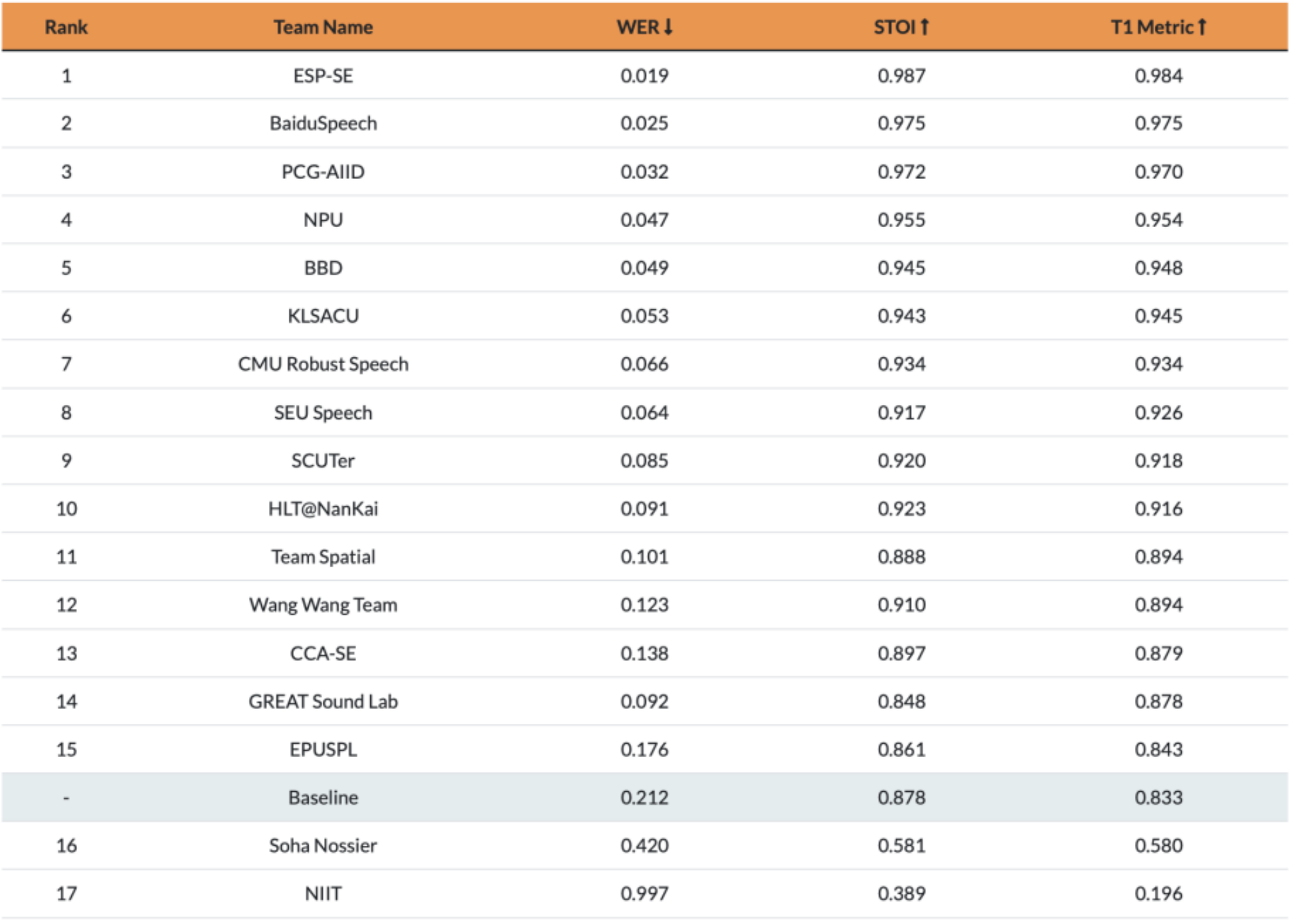
Task: Click Team Spatial STOI value 0.888
Action: pyautogui.click(x=901, y=557)
